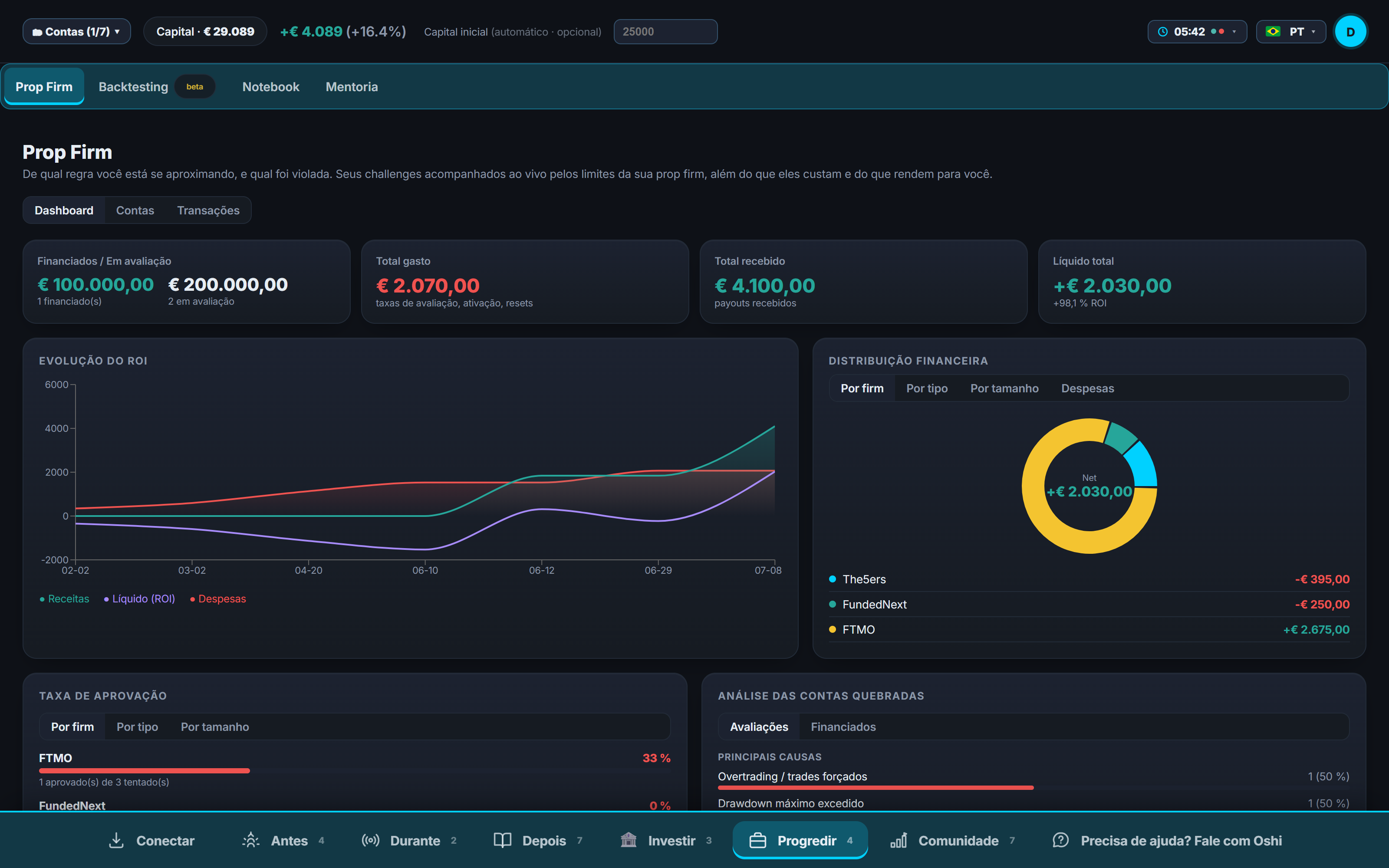Click the Depois open book icon
This screenshot has height=868, width=1389.
pos(502,841)
